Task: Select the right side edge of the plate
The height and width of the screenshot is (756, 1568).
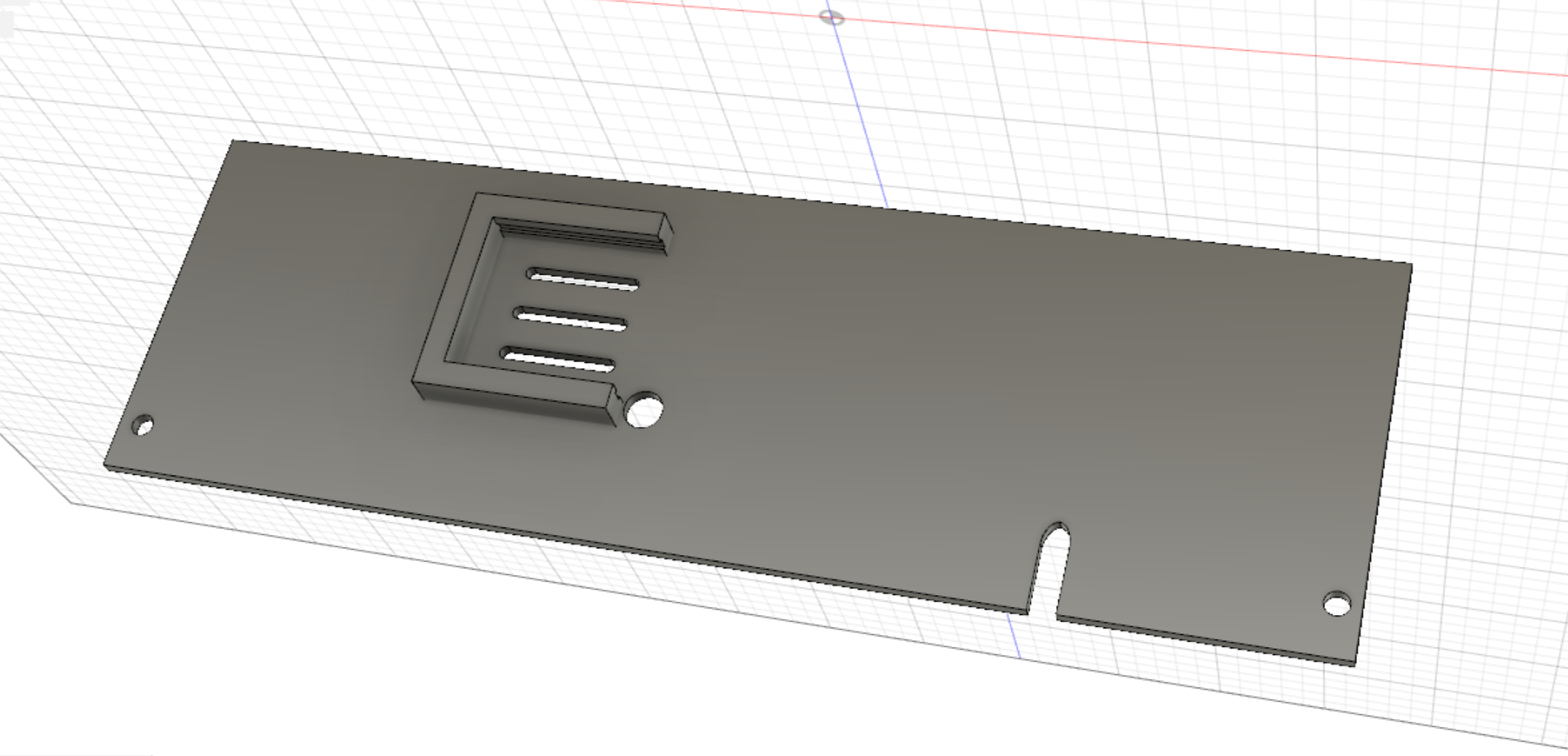Action: click(x=1384, y=460)
